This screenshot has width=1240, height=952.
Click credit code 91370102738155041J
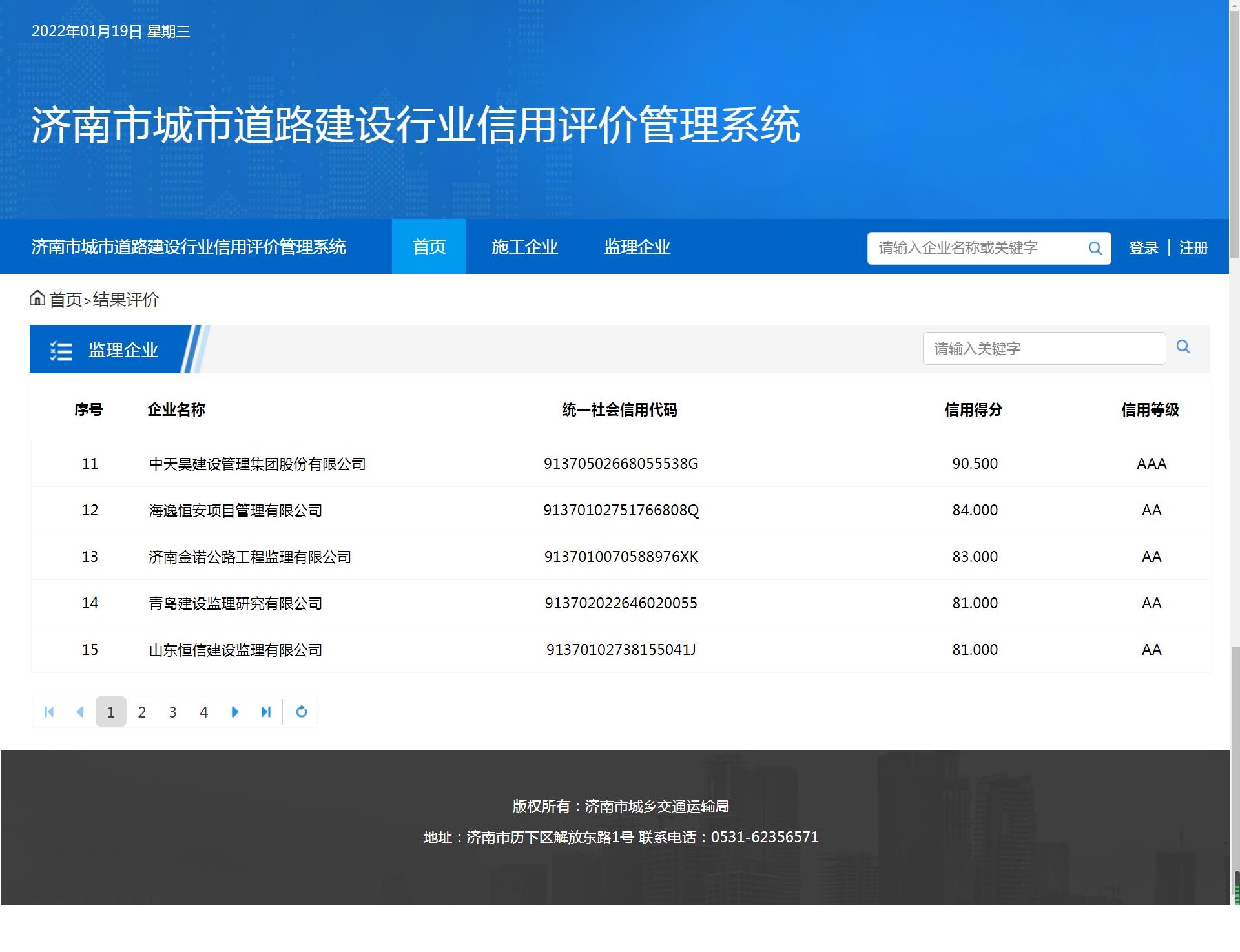(x=621, y=650)
